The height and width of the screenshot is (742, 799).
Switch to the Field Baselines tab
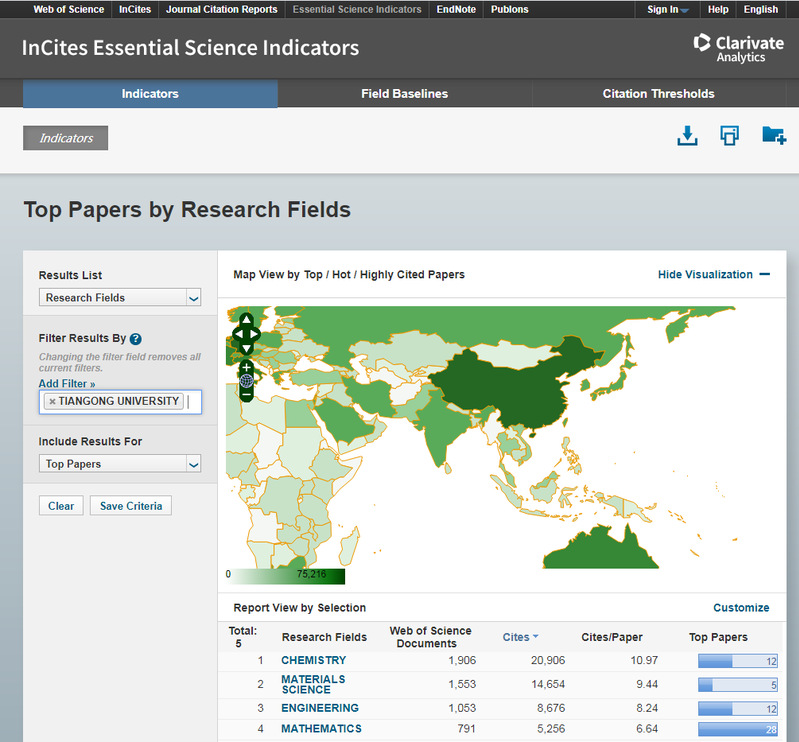405,94
